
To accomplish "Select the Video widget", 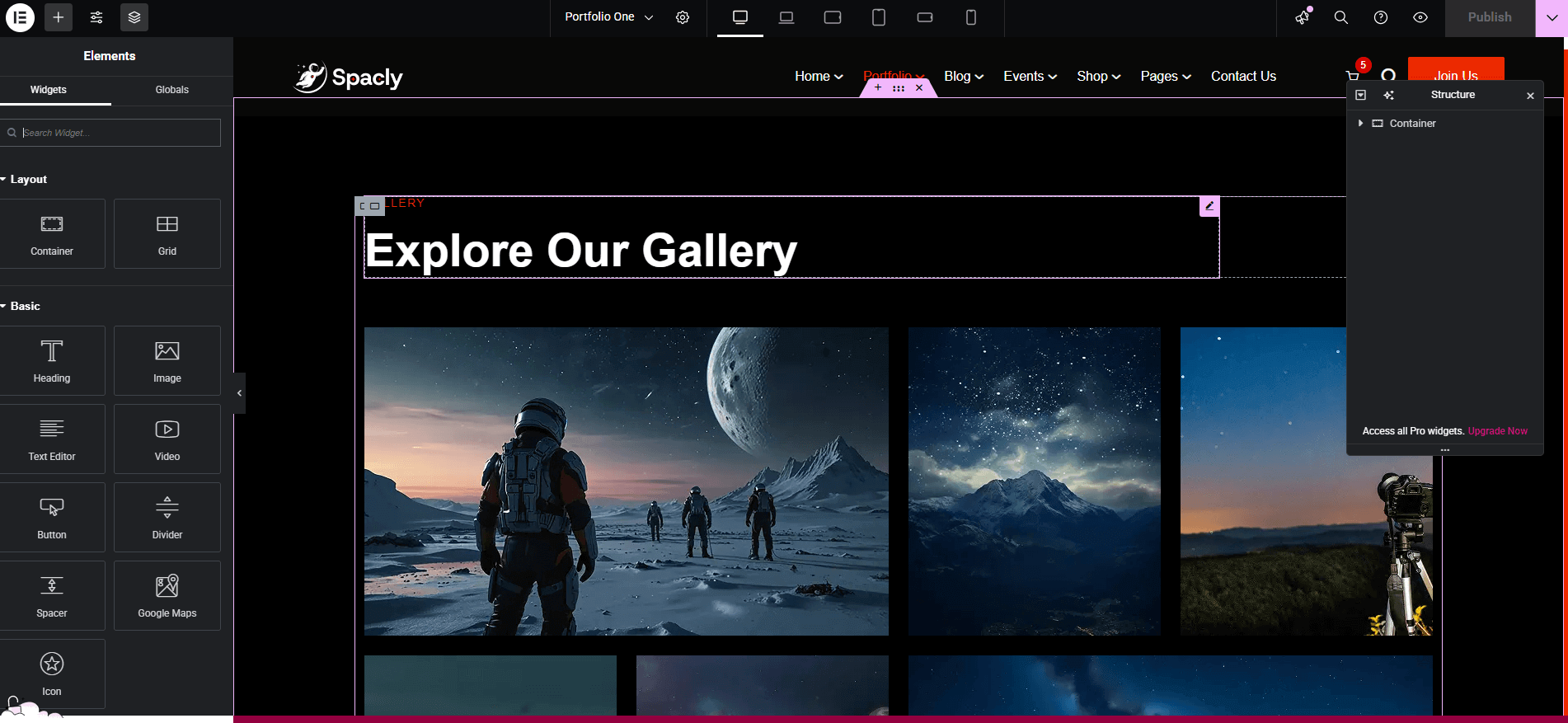I will pyautogui.click(x=167, y=439).
